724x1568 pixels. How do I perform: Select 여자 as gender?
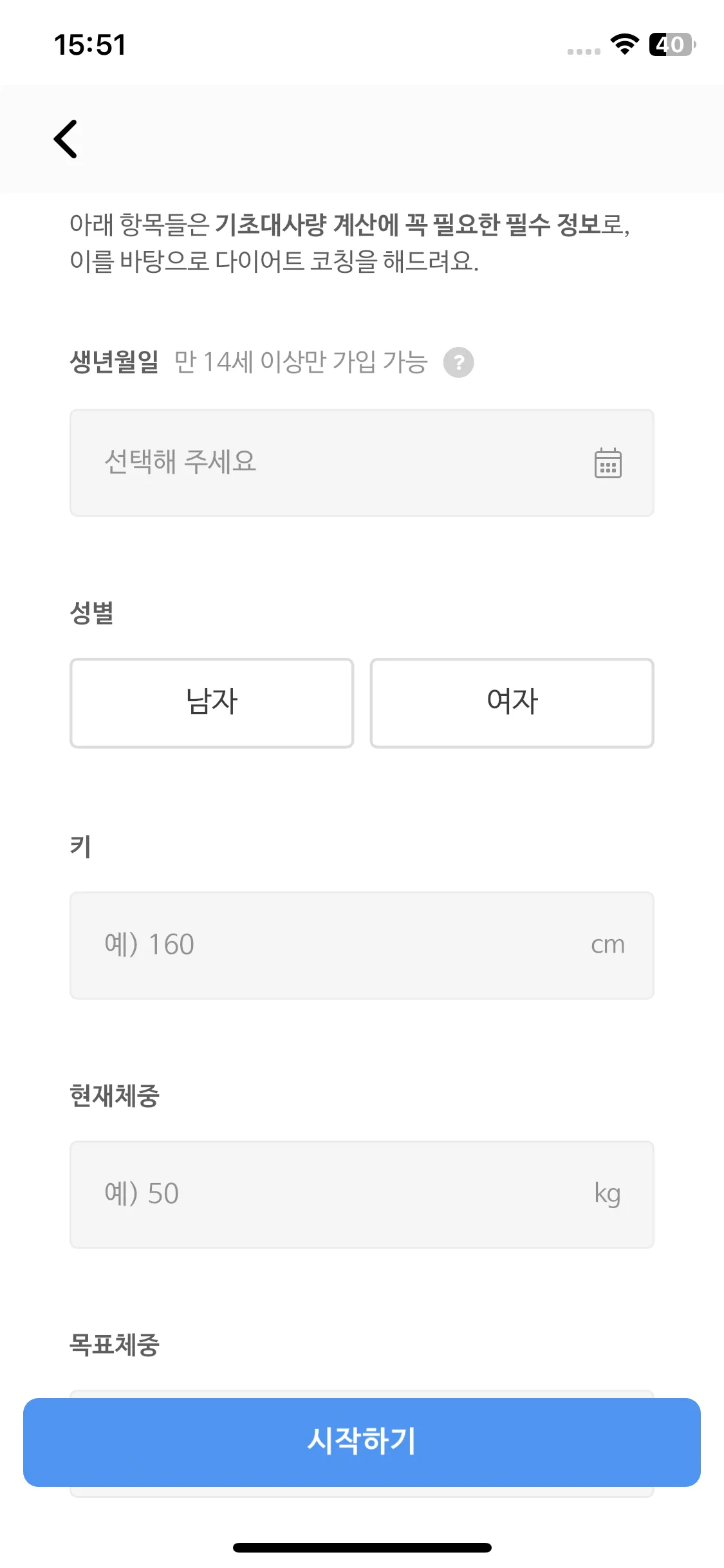tap(512, 703)
